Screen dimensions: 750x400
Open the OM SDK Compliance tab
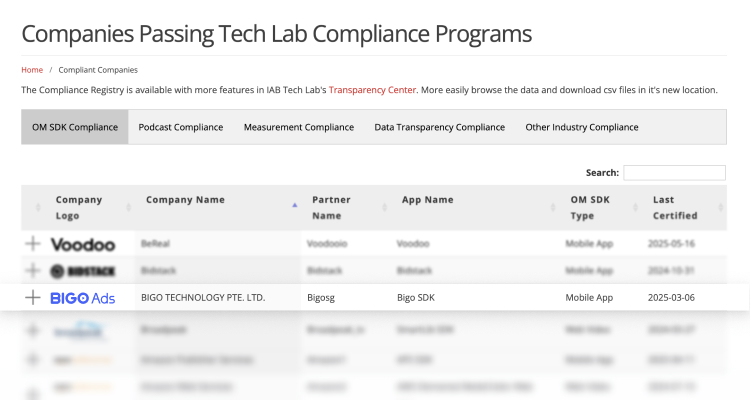[x=75, y=127]
